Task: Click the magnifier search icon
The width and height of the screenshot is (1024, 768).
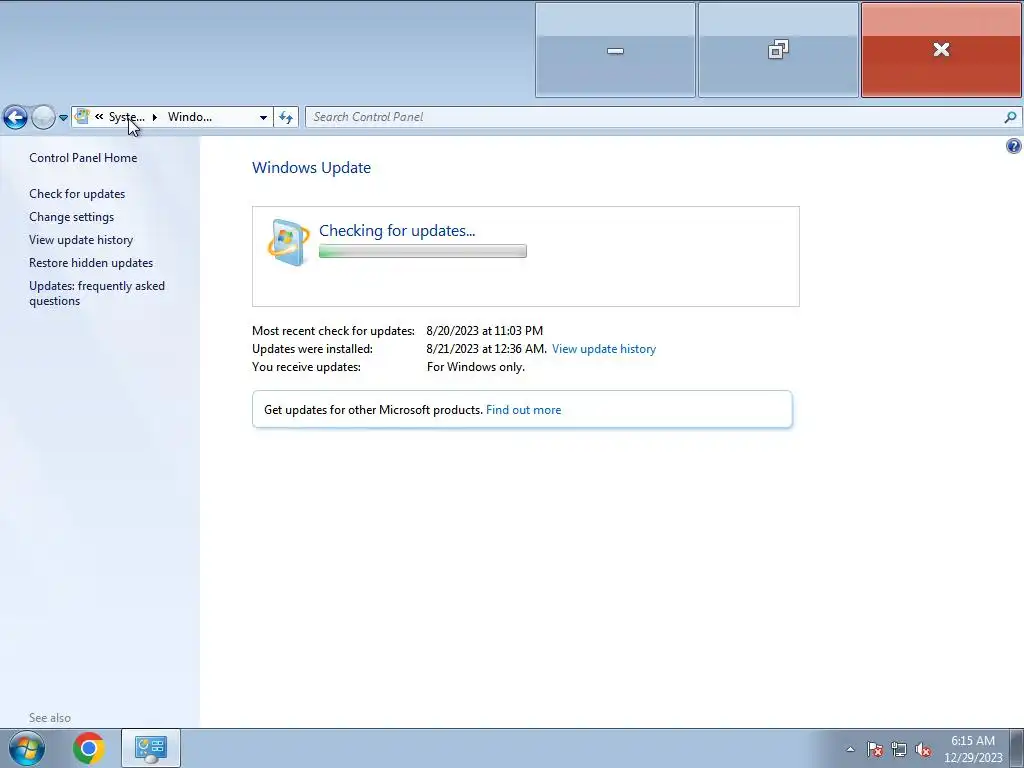Action: point(1010,117)
